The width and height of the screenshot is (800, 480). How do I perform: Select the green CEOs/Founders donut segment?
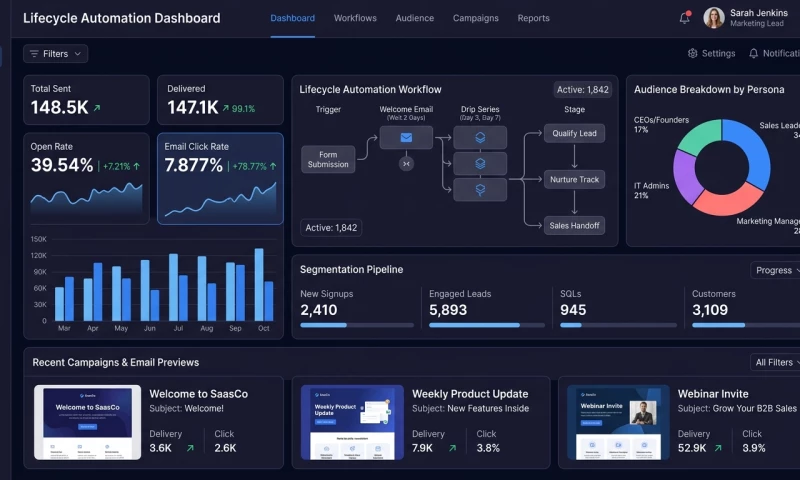[x=701, y=136]
